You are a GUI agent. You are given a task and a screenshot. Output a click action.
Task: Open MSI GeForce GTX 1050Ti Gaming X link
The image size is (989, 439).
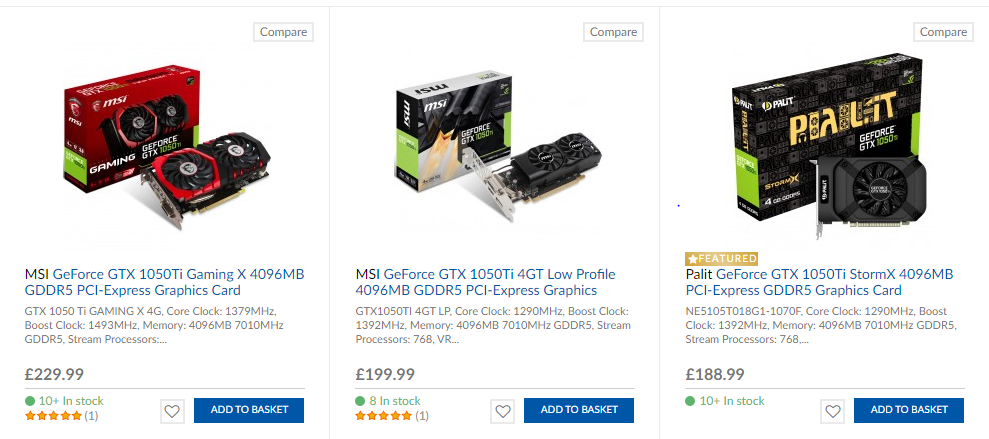[164, 282]
